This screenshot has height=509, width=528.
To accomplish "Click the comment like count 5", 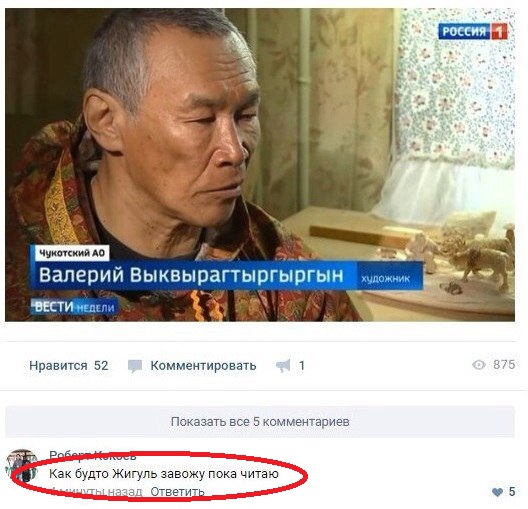I will pos(512,491).
